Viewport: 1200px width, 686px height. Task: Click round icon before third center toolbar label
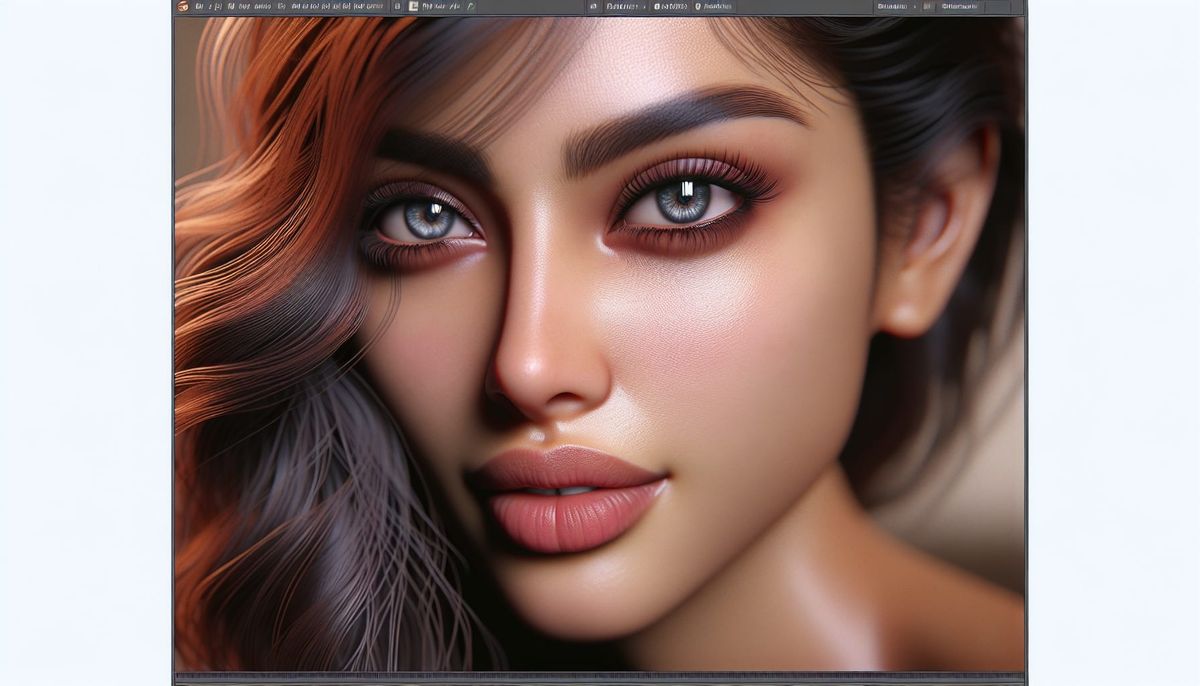click(x=698, y=6)
